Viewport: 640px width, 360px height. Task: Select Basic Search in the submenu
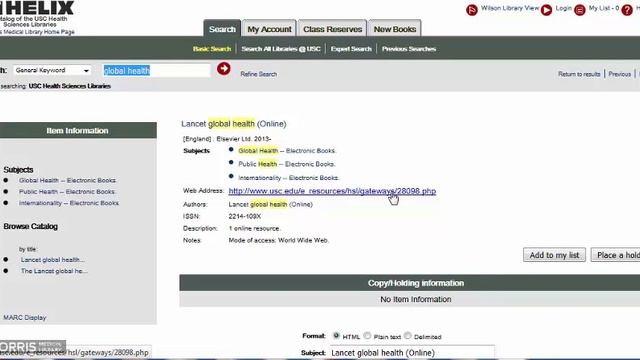[212, 49]
